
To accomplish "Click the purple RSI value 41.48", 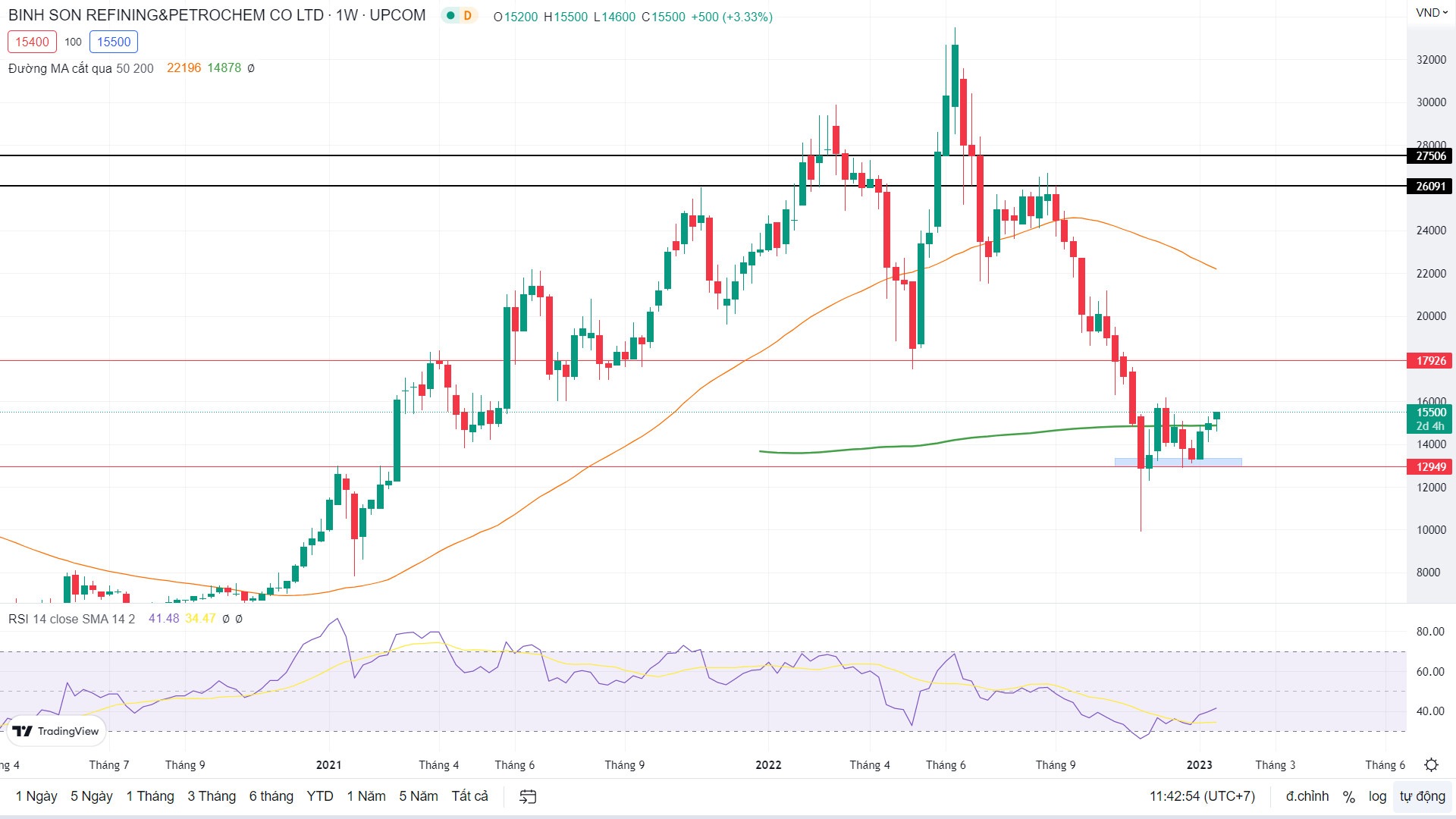I will coord(164,619).
